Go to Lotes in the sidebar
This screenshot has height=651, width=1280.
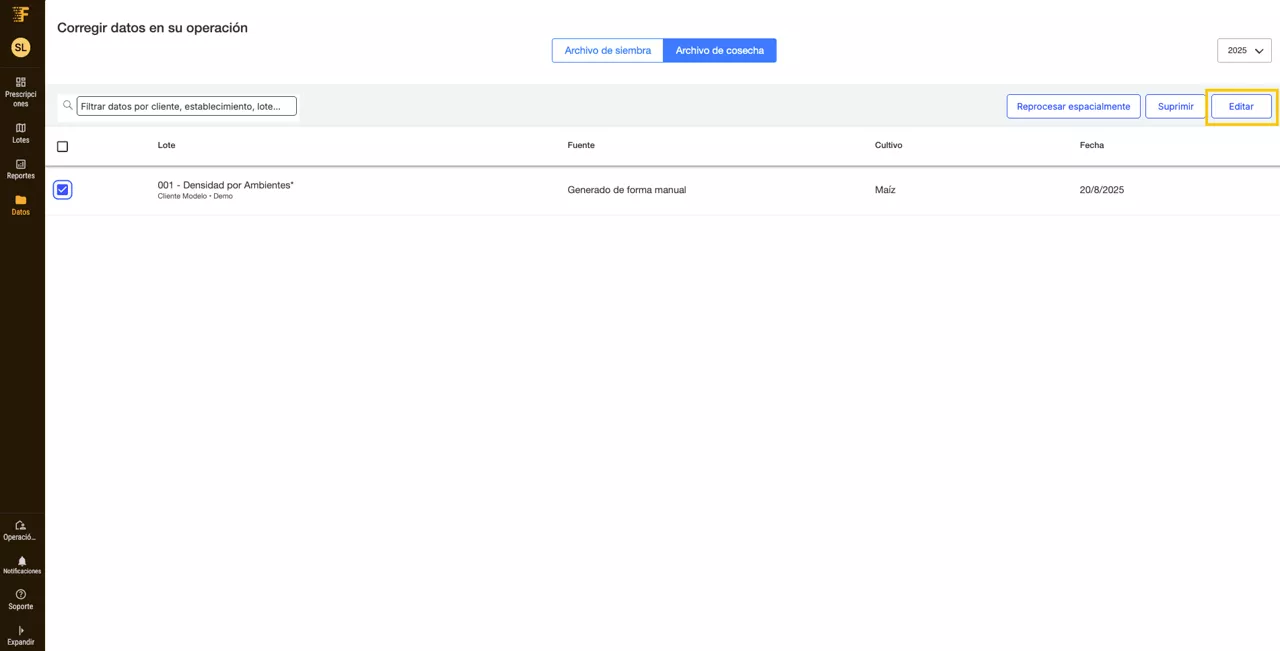coord(20,133)
